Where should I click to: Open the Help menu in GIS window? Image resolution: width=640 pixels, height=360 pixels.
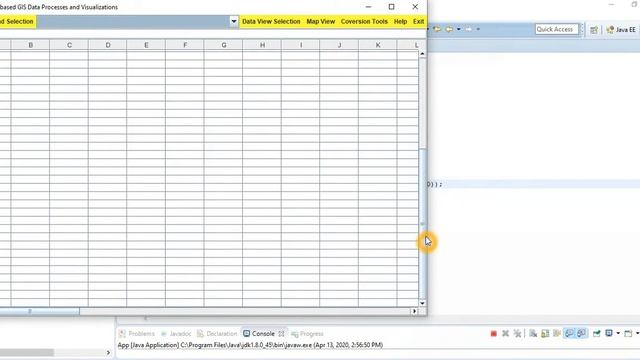400,21
